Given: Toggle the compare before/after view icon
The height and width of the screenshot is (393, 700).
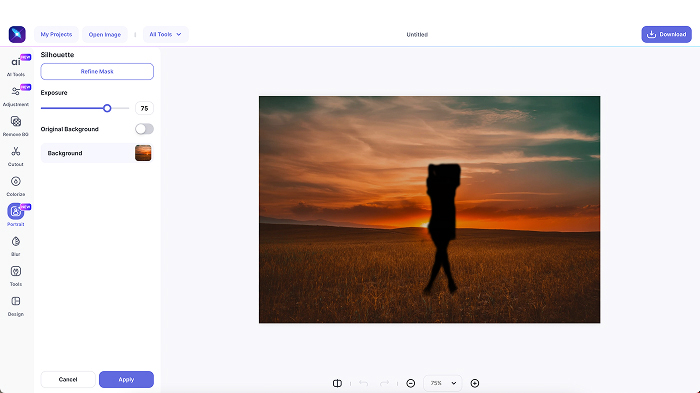Looking at the screenshot, I should pyautogui.click(x=338, y=383).
